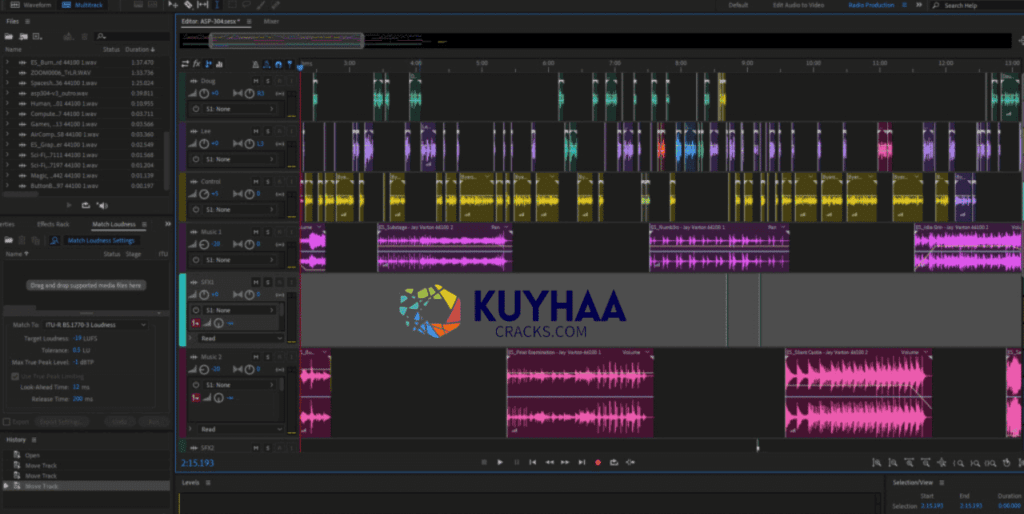Toggle auto-play speaker icon in Files panel
Screen dimensions: 1024x514
click(102, 205)
